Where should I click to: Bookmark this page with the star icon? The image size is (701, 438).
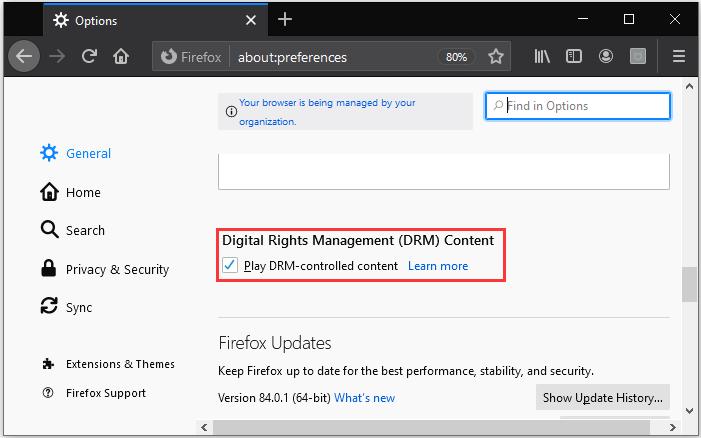[495, 57]
